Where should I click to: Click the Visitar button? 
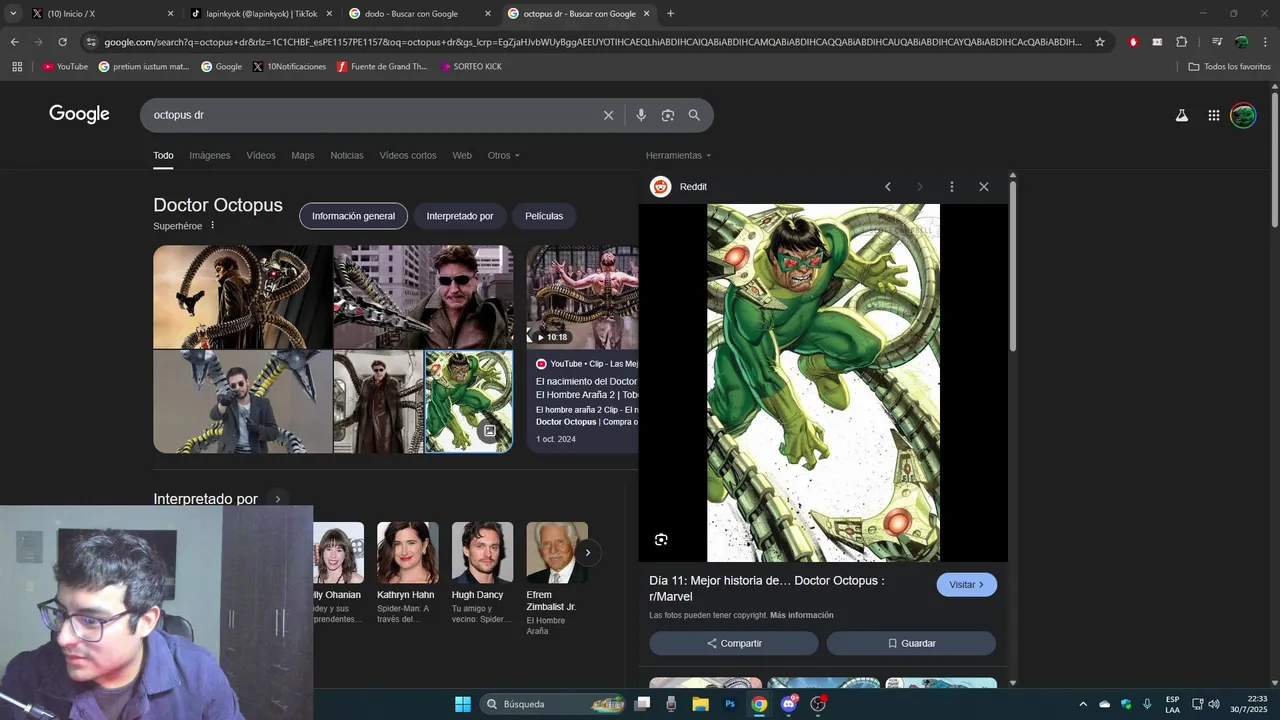(x=967, y=585)
